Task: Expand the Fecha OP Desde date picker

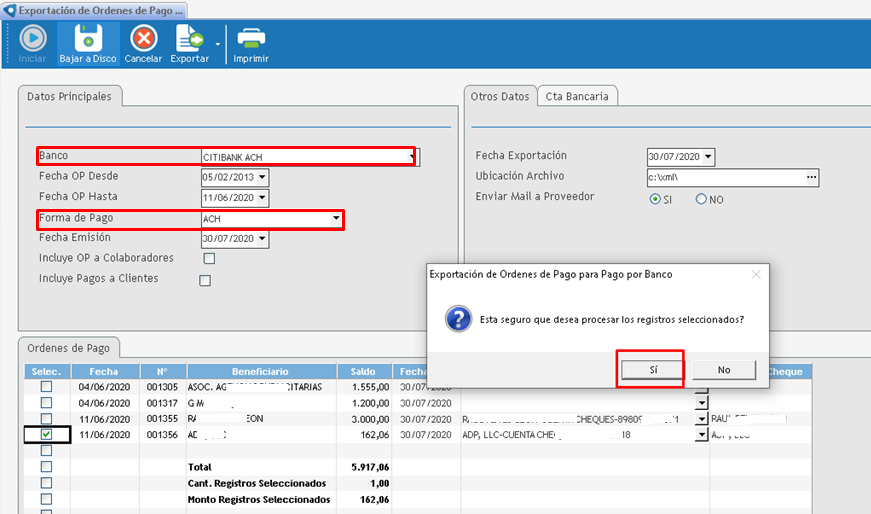Action: (262, 177)
